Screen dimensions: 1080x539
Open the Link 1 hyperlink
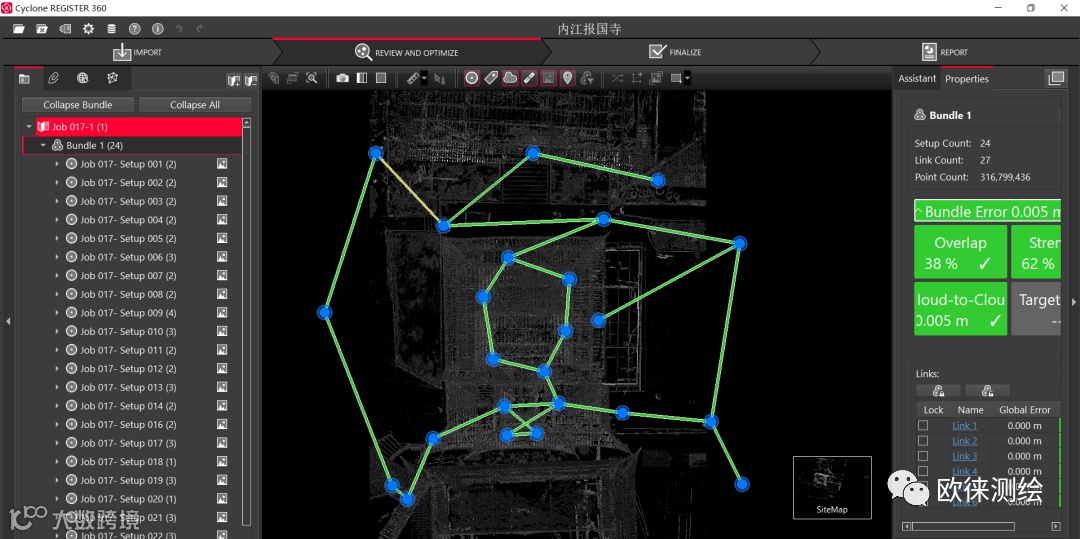click(964, 425)
